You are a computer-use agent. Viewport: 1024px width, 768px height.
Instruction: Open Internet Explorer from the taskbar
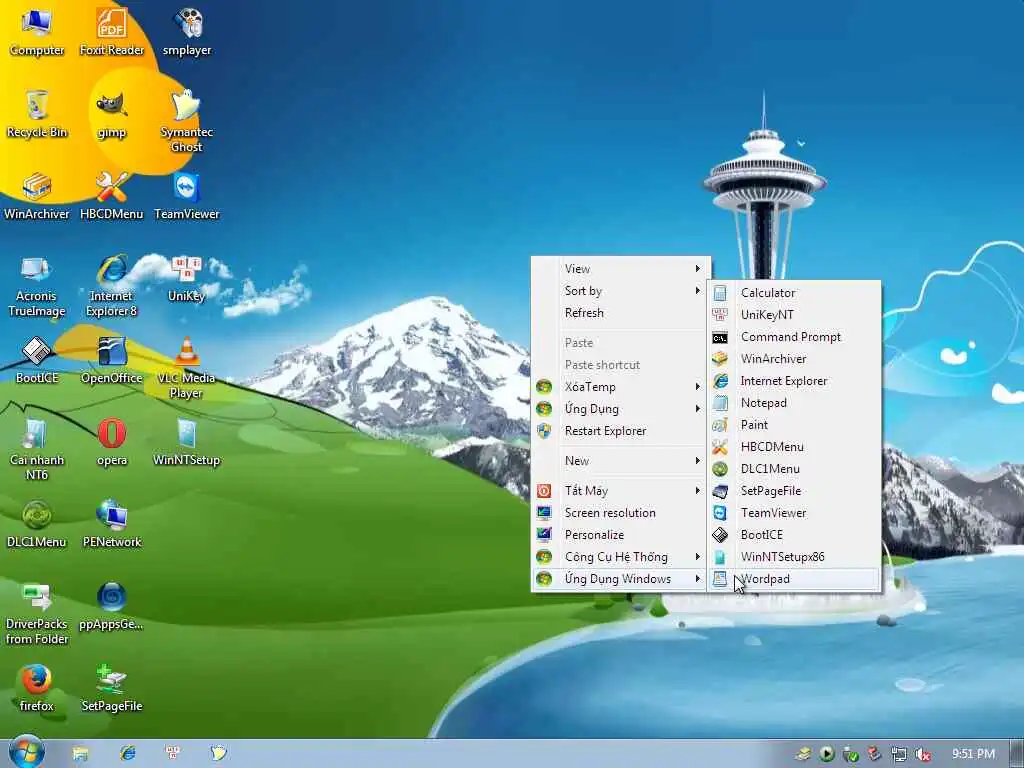pos(127,754)
